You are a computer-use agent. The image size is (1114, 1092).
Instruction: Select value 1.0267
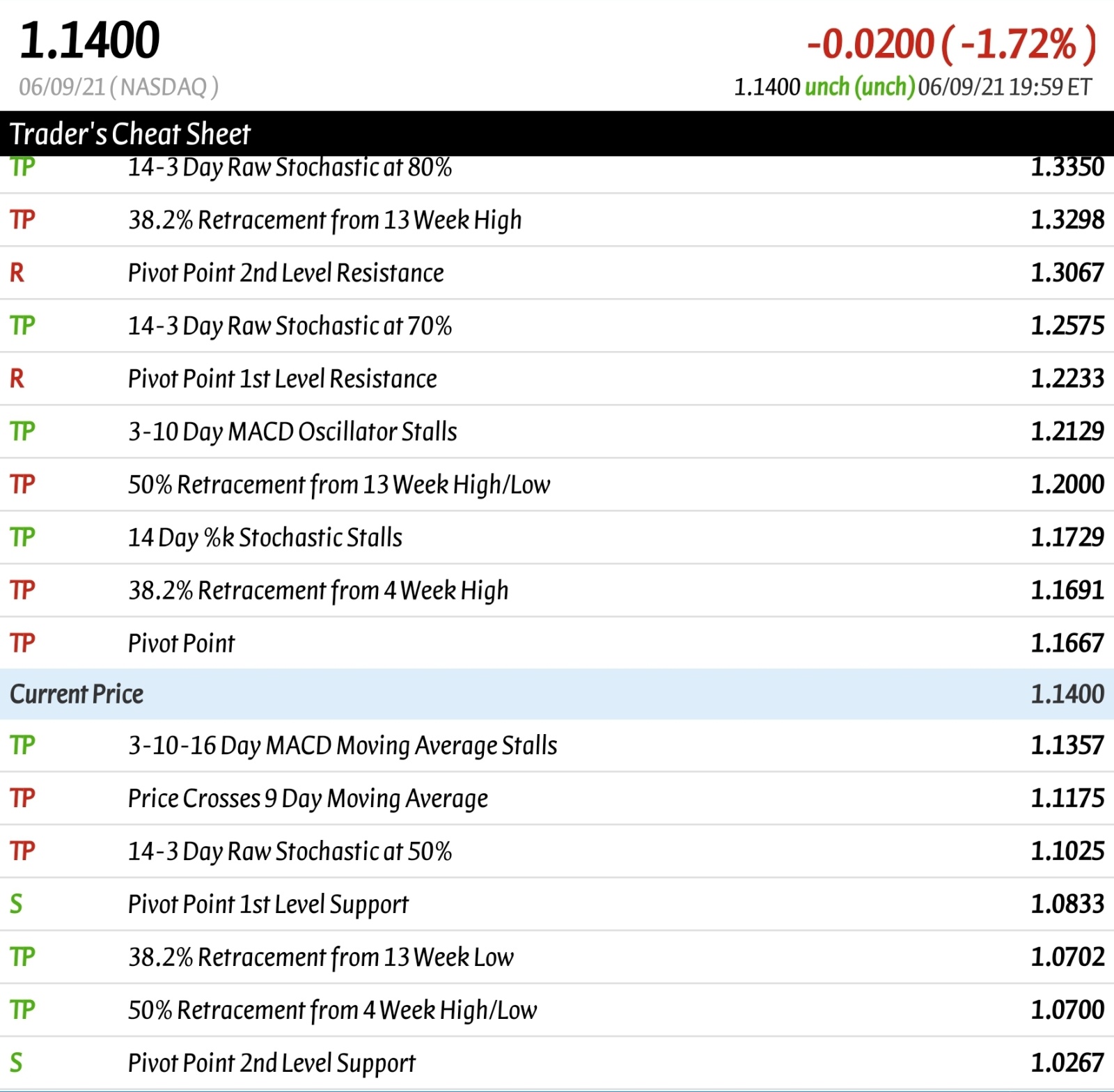pos(1067,1063)
